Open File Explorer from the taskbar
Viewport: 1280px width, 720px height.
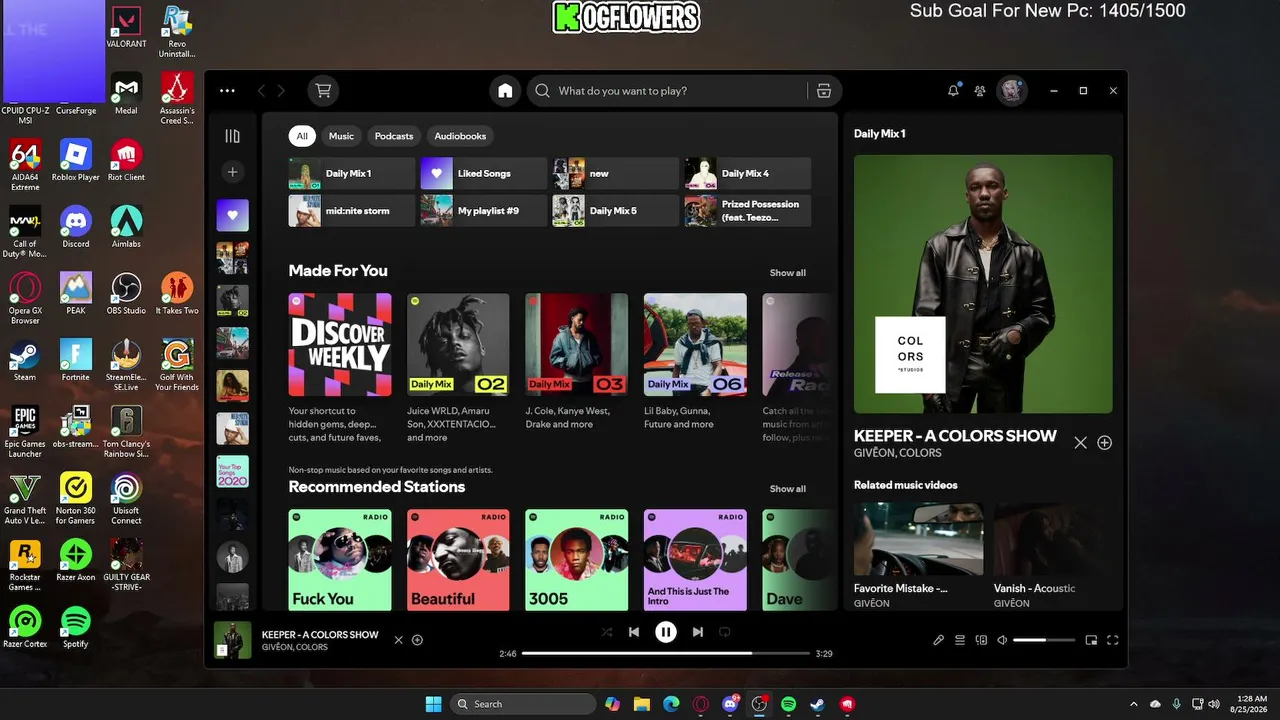[x=642, y=704]
